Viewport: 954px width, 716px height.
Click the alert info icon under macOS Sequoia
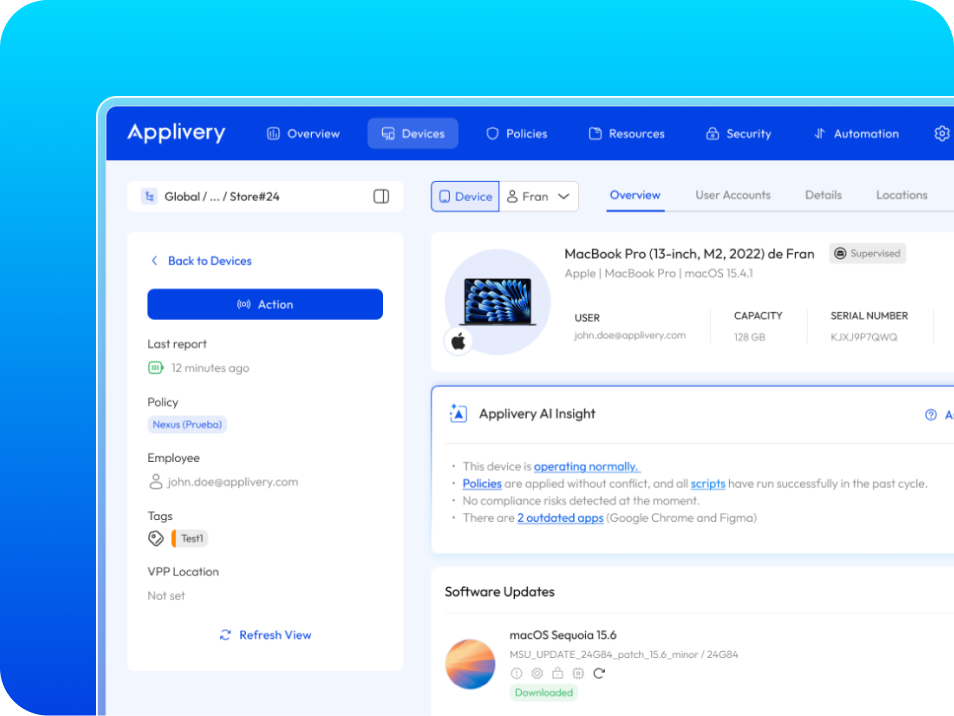tap(517, 673)
